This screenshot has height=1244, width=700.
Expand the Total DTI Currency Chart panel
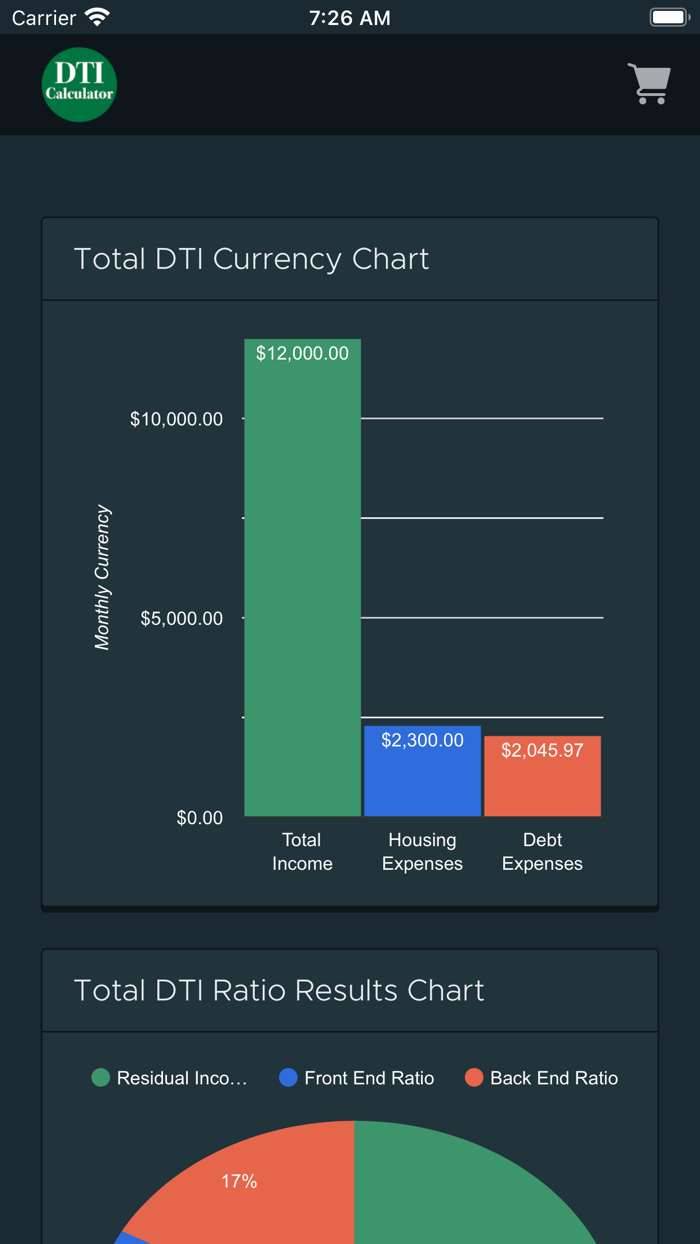tap(349, 258)
